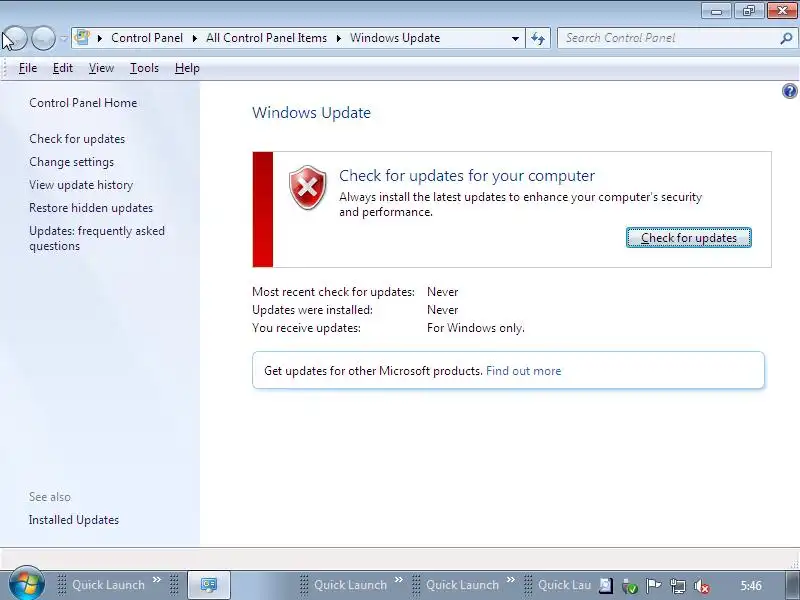Open the View menu
800x600 pixels.
tap(101, 68)
